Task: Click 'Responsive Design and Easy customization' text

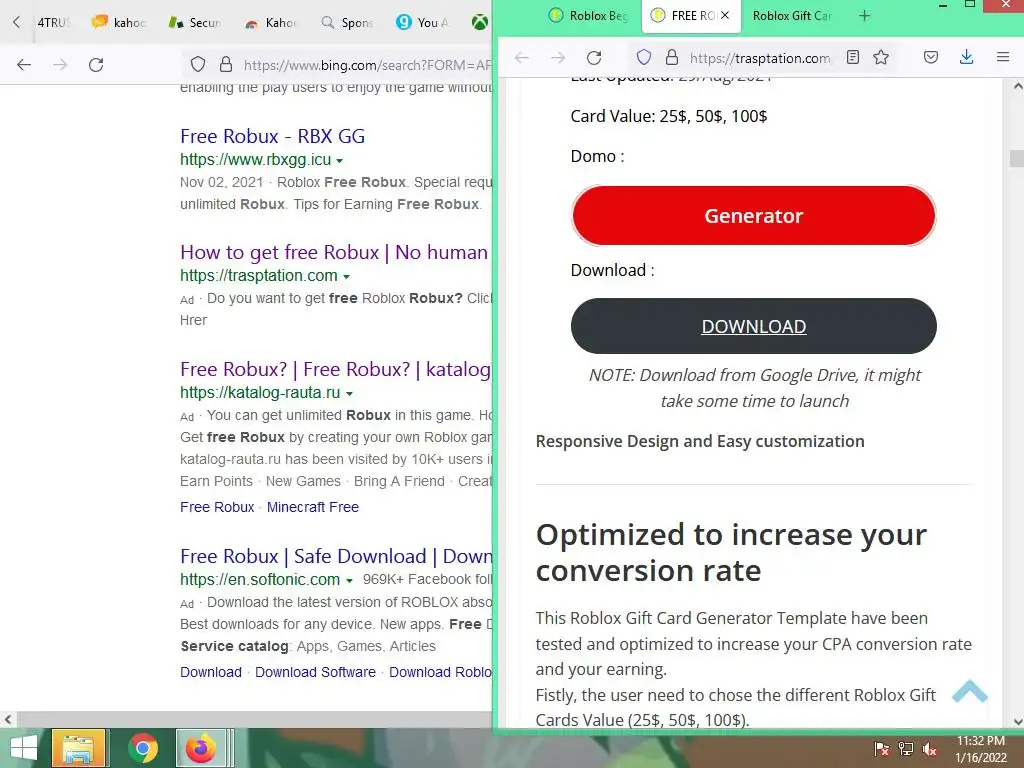Action: [700, 441]
